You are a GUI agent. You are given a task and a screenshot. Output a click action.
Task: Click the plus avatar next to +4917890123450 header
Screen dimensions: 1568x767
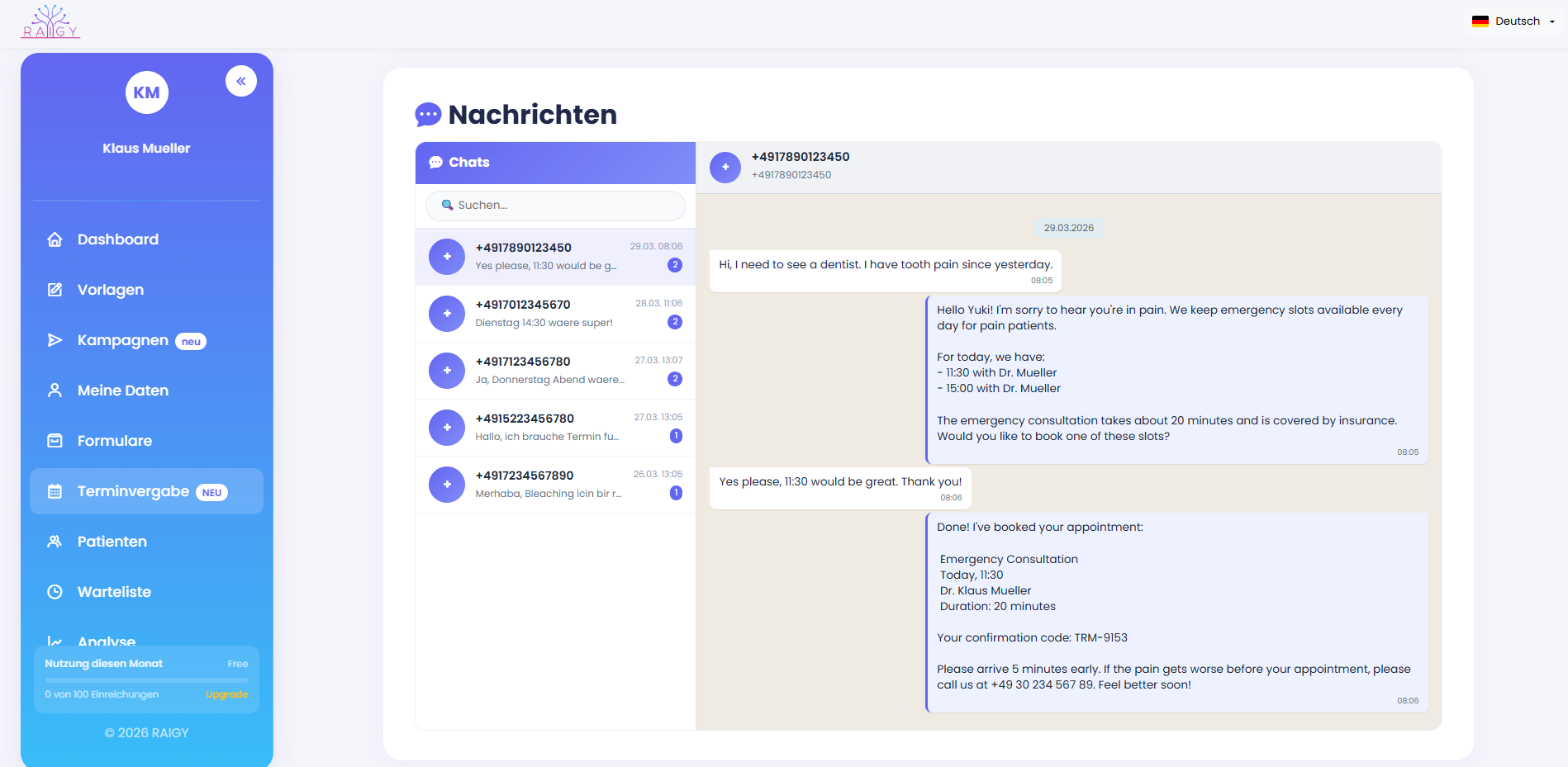click(x=725, y=167)
